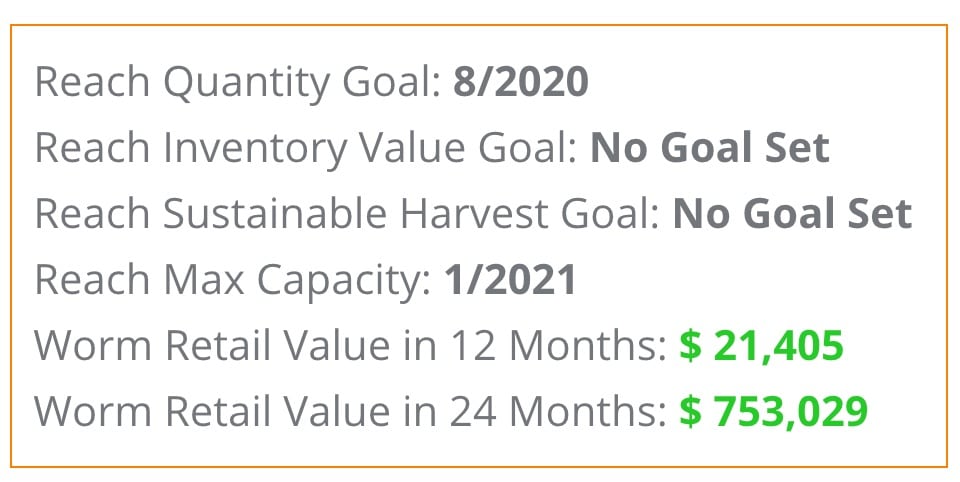The height and width of the screenshot is (482, 960).
Task: Click the word Sustainable in third line
Action: pyautogui.click(x=274, y=213)
